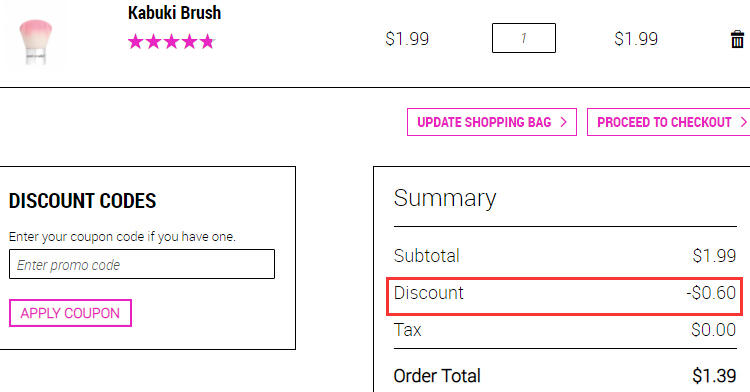Click the chevron beside Proceed to Checkout
Screen dimensions: 750x392
coord(744,122)
